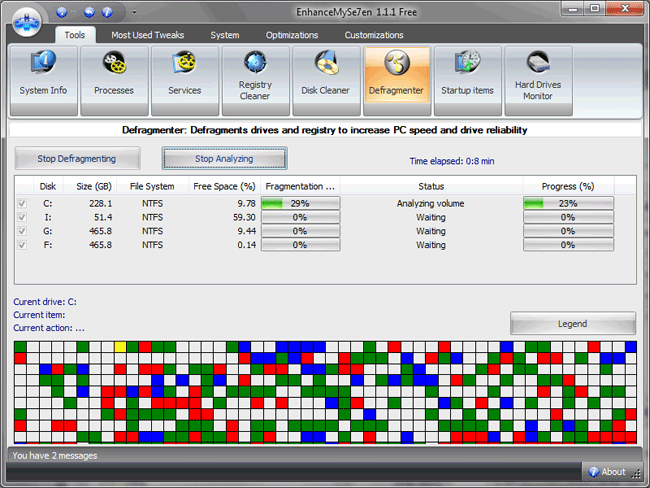Click the About button in the status bar
This screenshot has width=650, height=488.
coord(607,472)
